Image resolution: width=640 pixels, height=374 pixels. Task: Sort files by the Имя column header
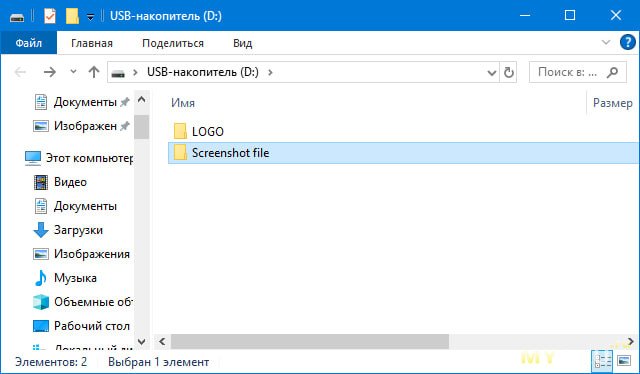(x=183, y=103)
